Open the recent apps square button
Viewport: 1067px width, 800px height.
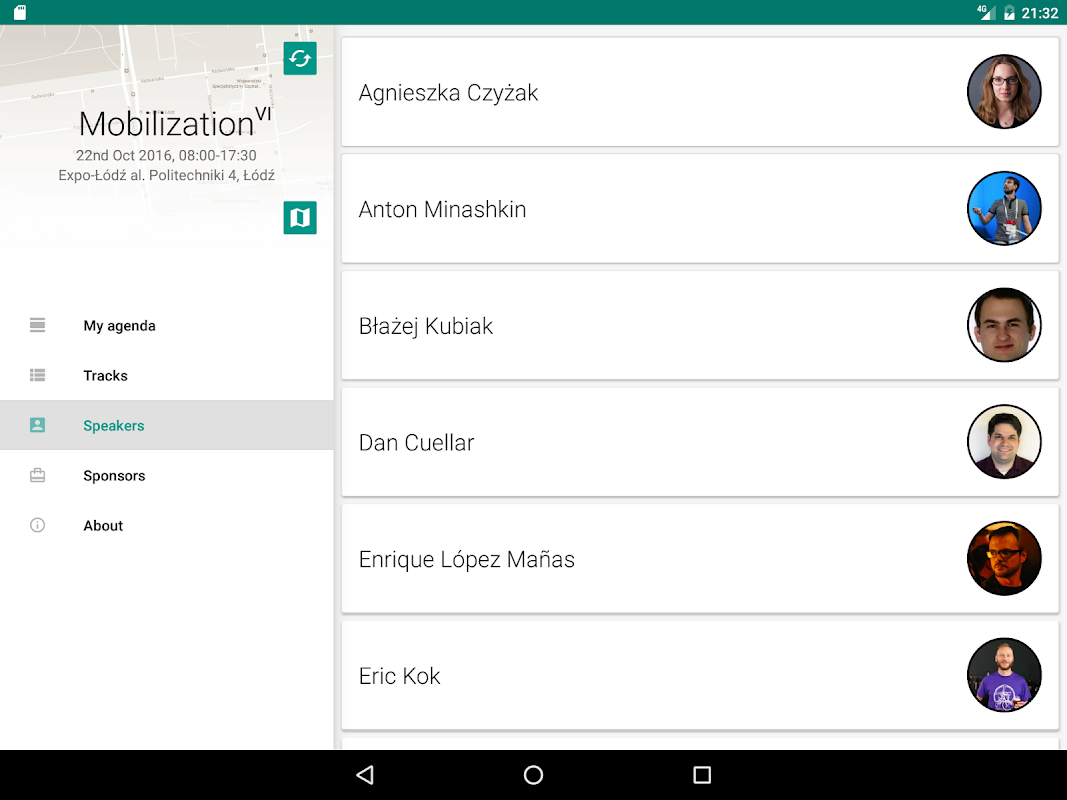click(x=702, y=775)
